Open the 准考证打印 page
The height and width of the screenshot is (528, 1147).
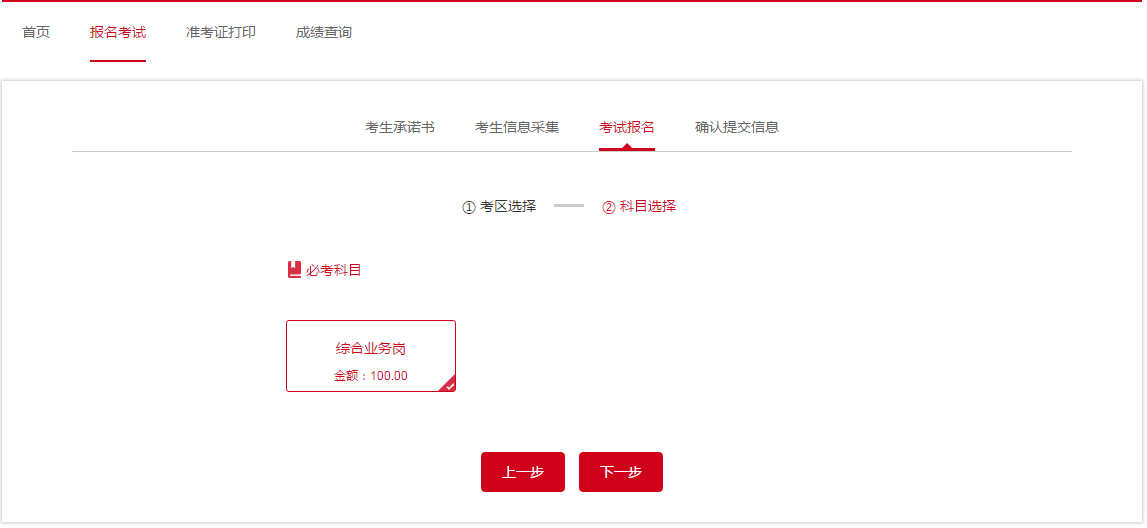pos(221,33)
